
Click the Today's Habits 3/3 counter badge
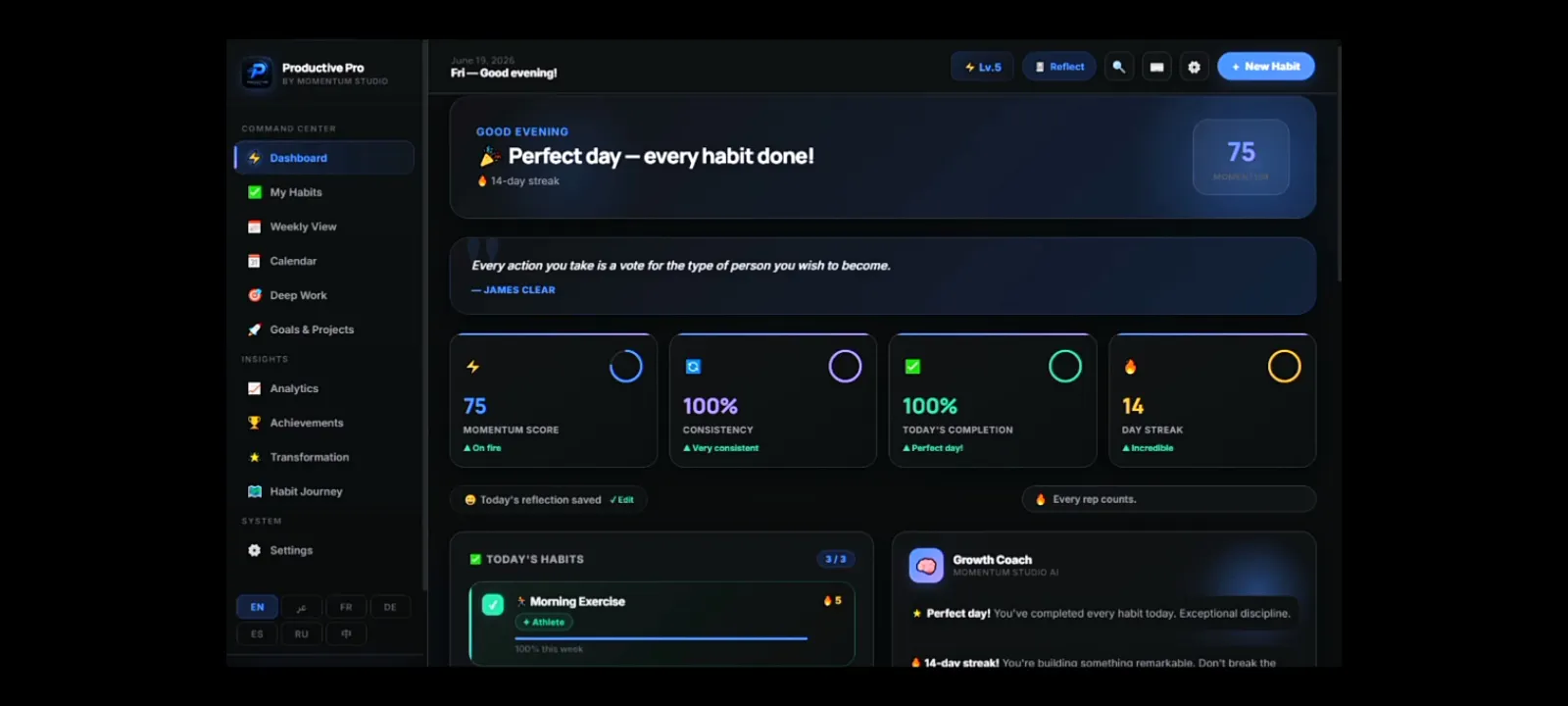click(836, 559)
